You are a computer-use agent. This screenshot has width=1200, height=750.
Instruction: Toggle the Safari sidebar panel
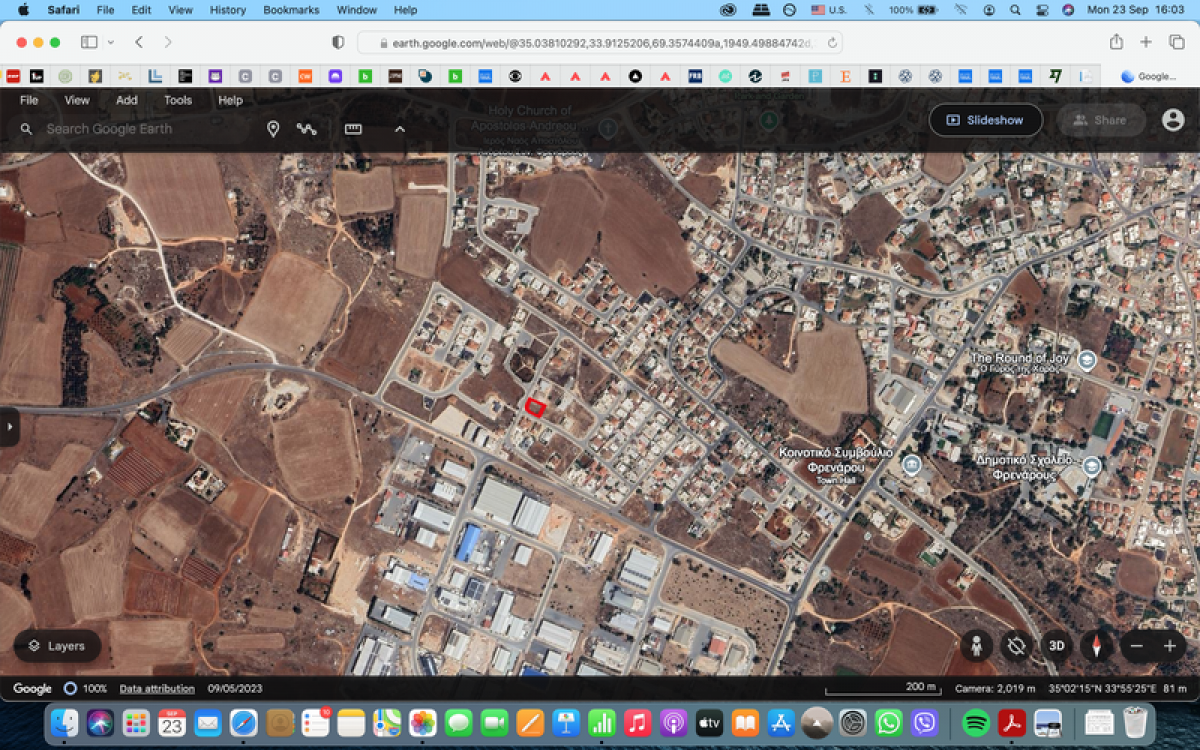[89, 42]
